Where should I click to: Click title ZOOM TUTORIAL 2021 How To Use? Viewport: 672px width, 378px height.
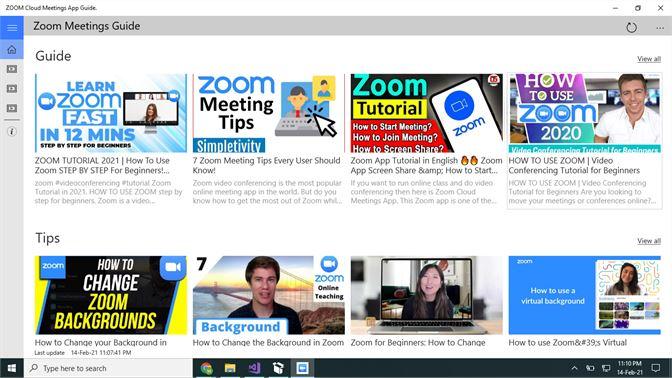coord(102,165)
